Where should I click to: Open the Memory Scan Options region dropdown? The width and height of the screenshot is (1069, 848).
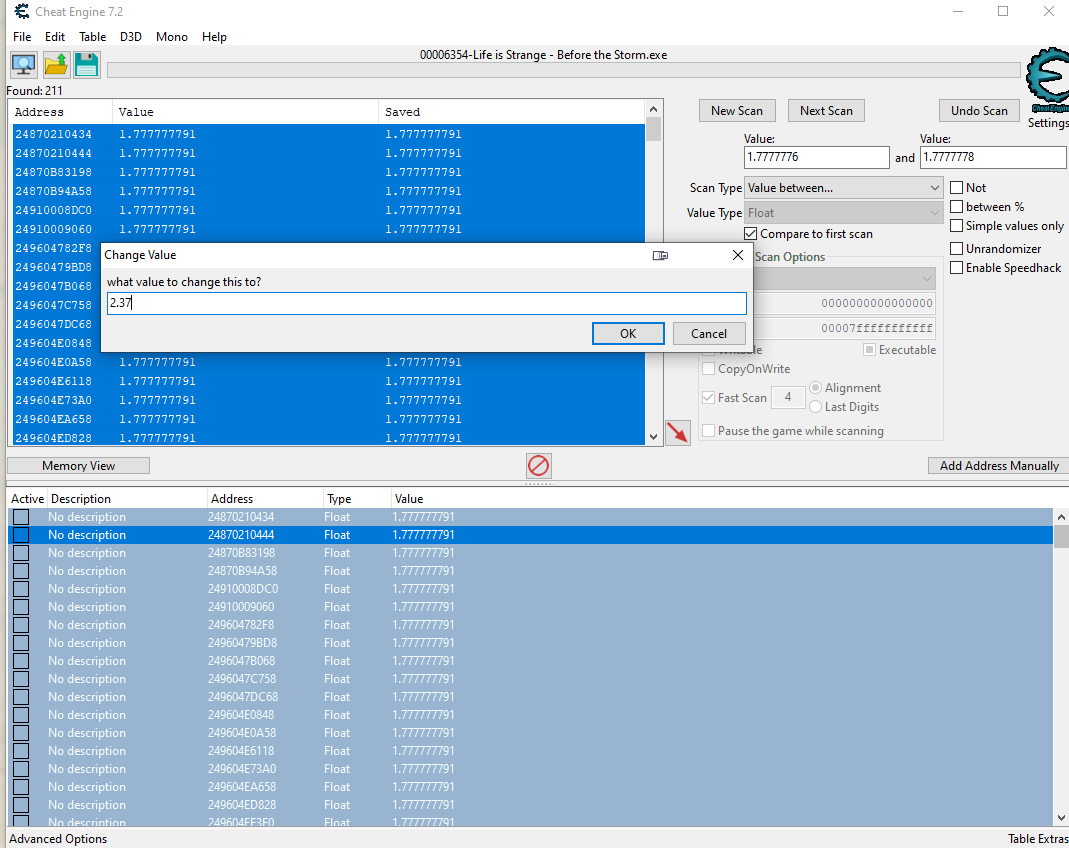845,278
